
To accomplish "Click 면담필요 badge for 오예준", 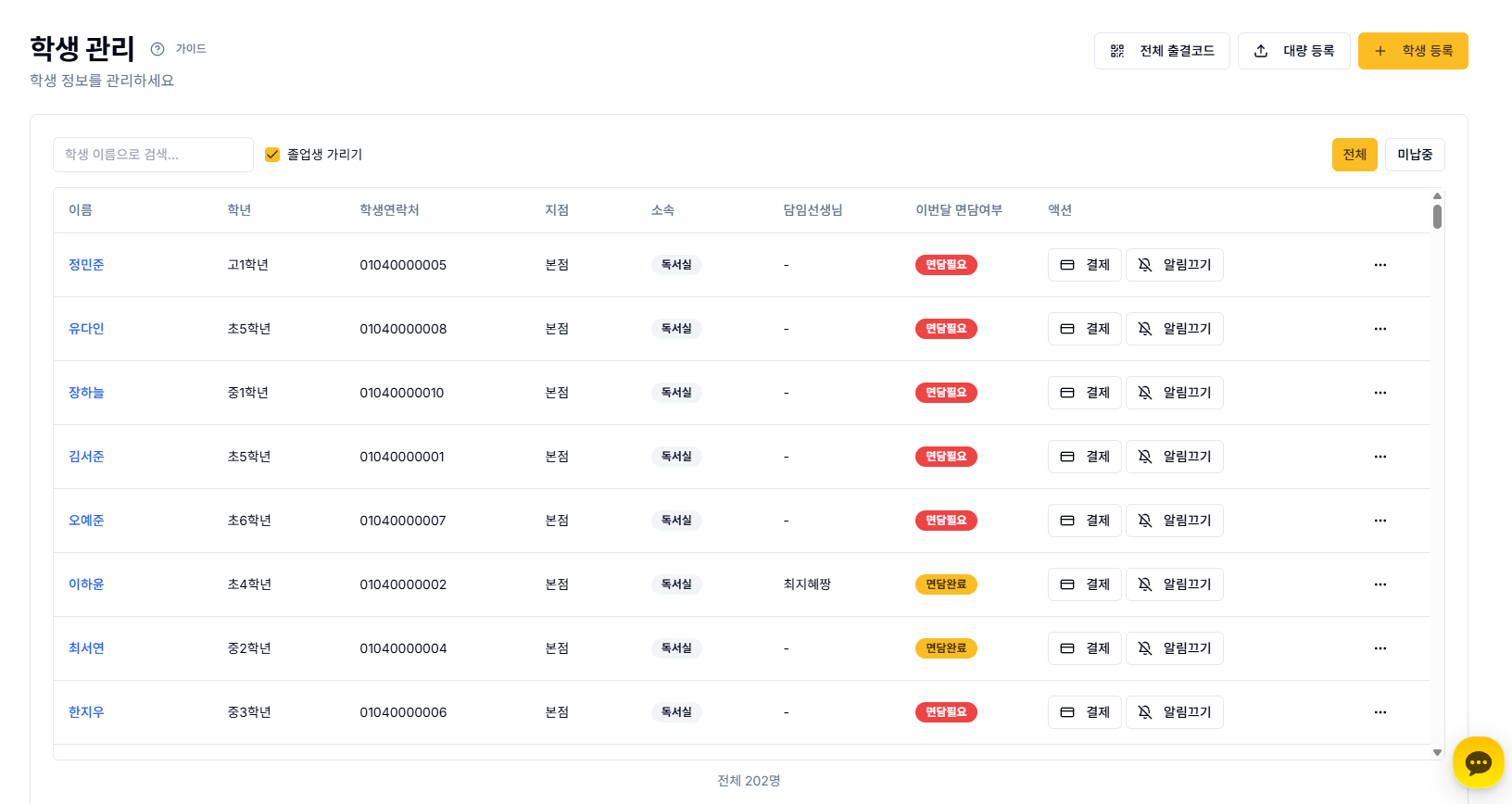I will [945, 521].
